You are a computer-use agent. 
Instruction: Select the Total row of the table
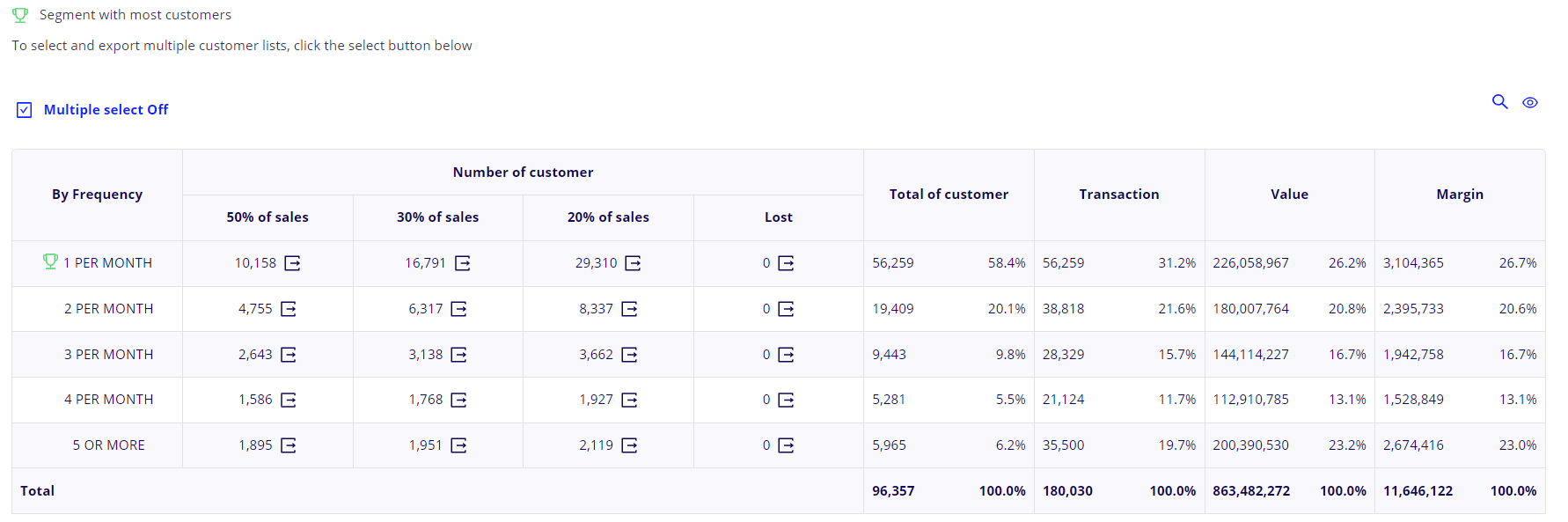37,490
